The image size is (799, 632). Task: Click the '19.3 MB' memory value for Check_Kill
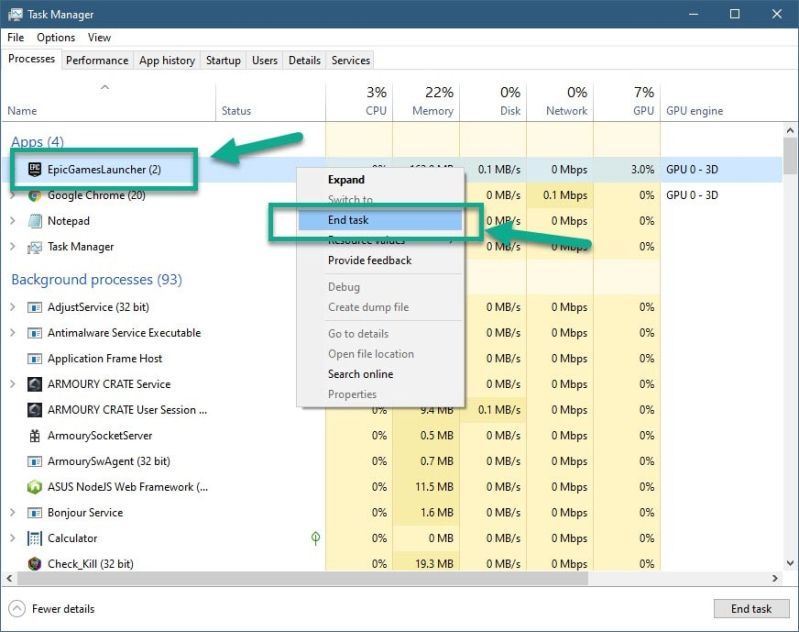(434, 564)
